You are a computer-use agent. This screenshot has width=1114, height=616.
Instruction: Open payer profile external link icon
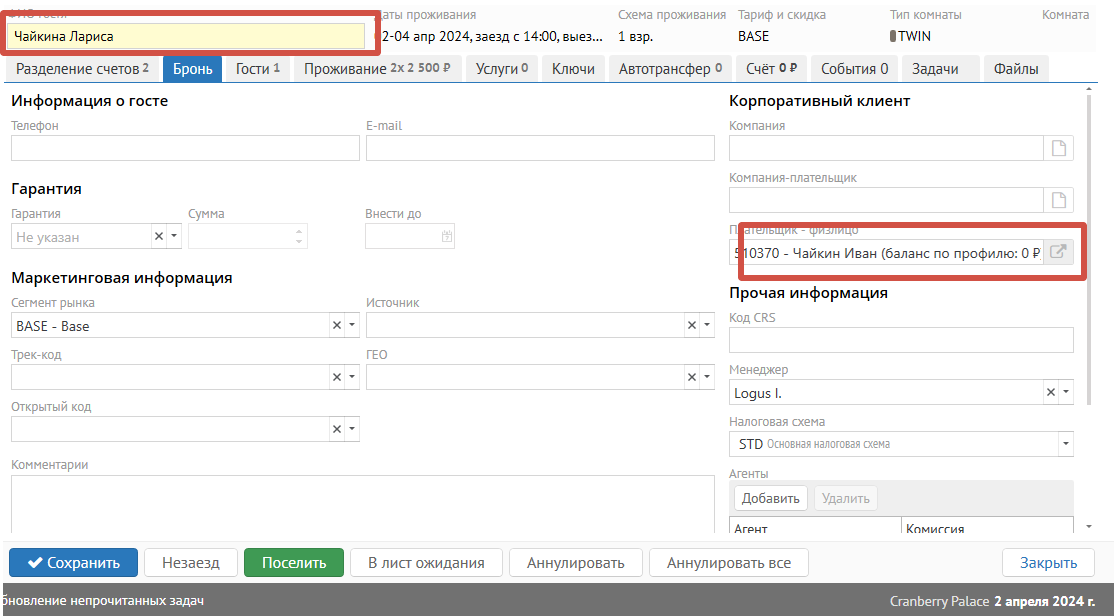1057,253
